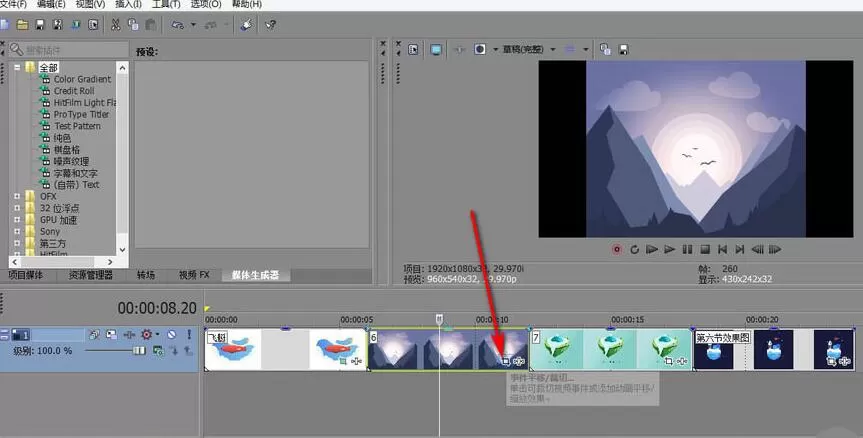
Task: Click the split screen view icon
Action: (480, 50)
